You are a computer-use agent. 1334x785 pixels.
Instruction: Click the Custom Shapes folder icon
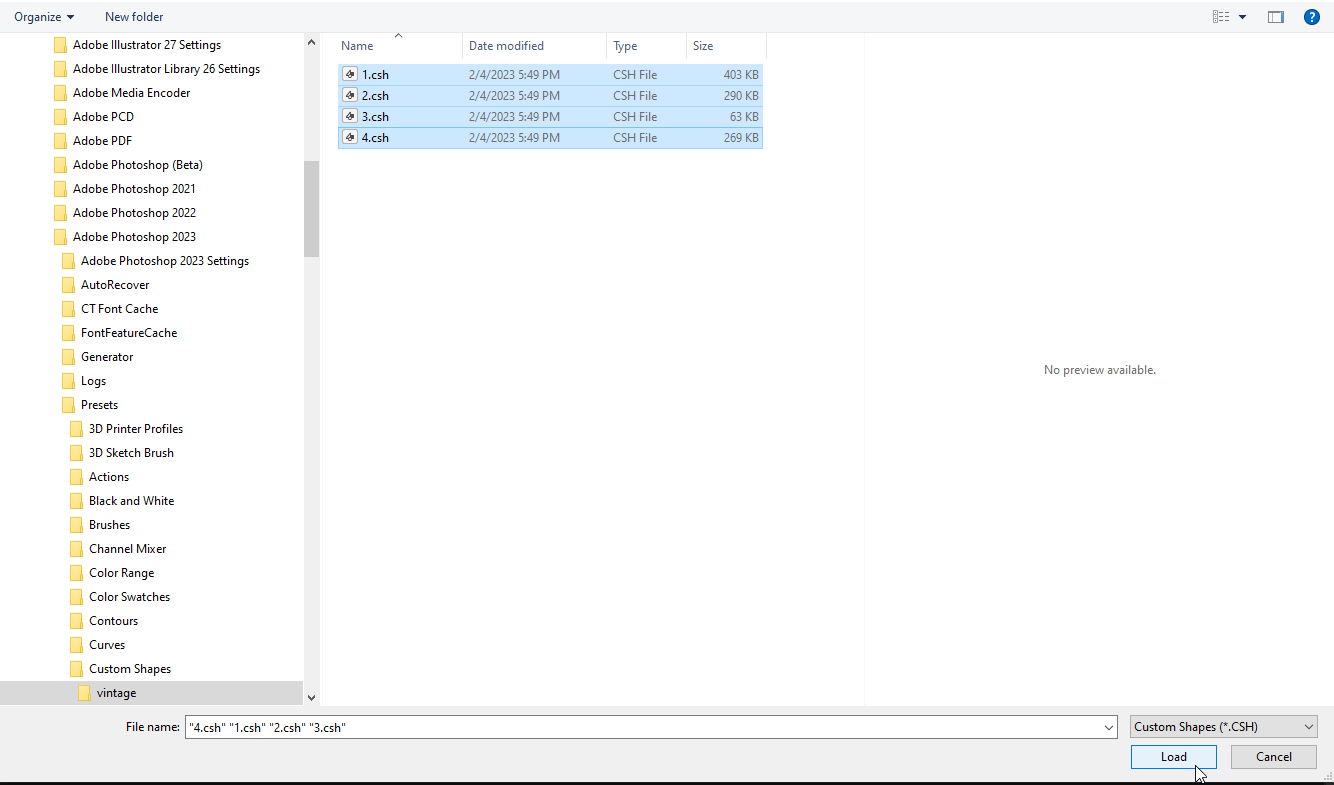click(76, 668)
